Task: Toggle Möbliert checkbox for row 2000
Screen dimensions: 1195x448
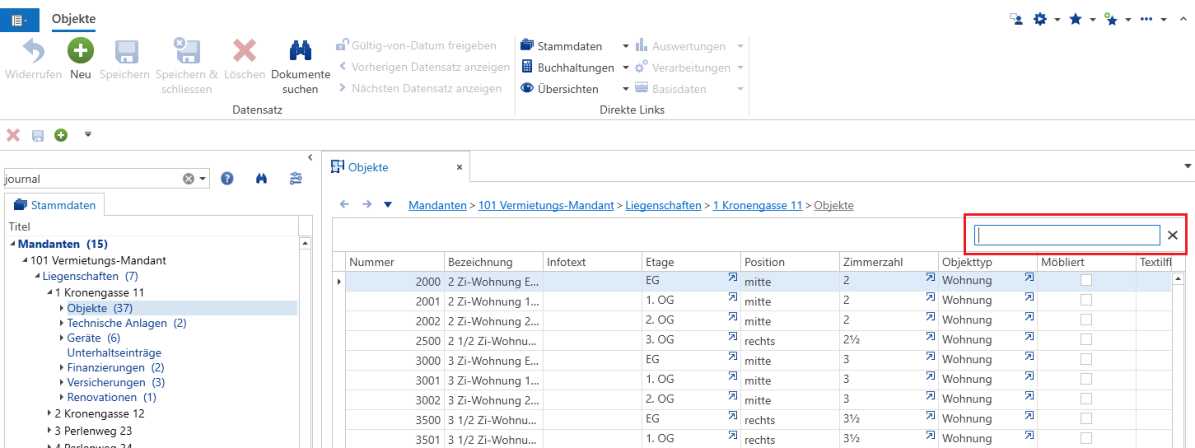Action: coord(1086,280)
